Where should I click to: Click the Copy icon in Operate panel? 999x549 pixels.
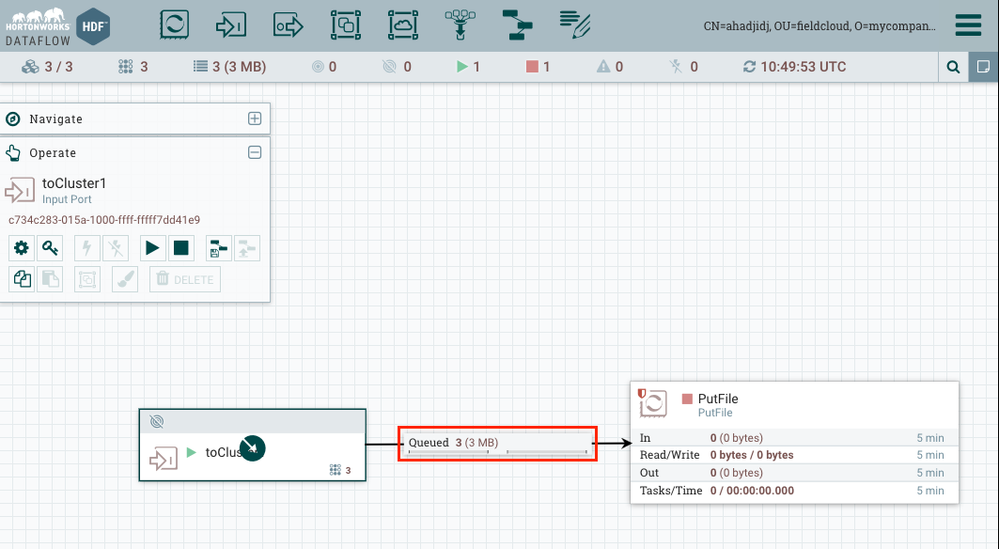[21, 279]
